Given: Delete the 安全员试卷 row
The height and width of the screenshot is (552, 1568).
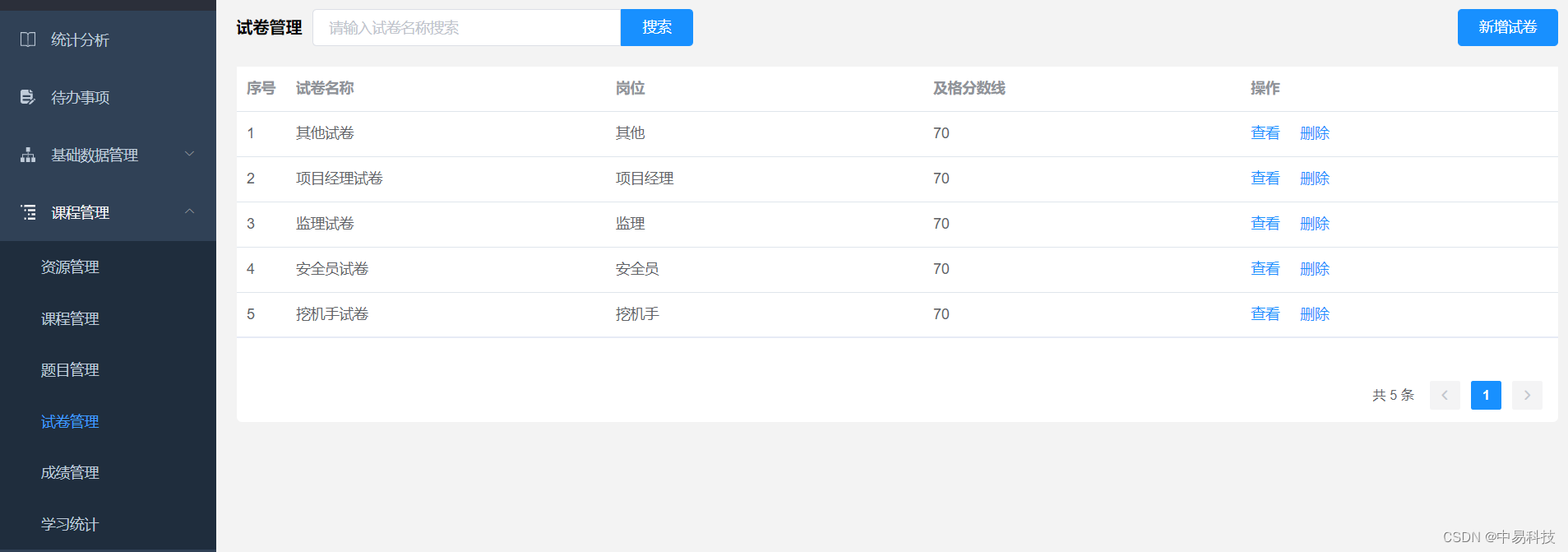Looking at the screenshot, I should (x=1315, y=269).
